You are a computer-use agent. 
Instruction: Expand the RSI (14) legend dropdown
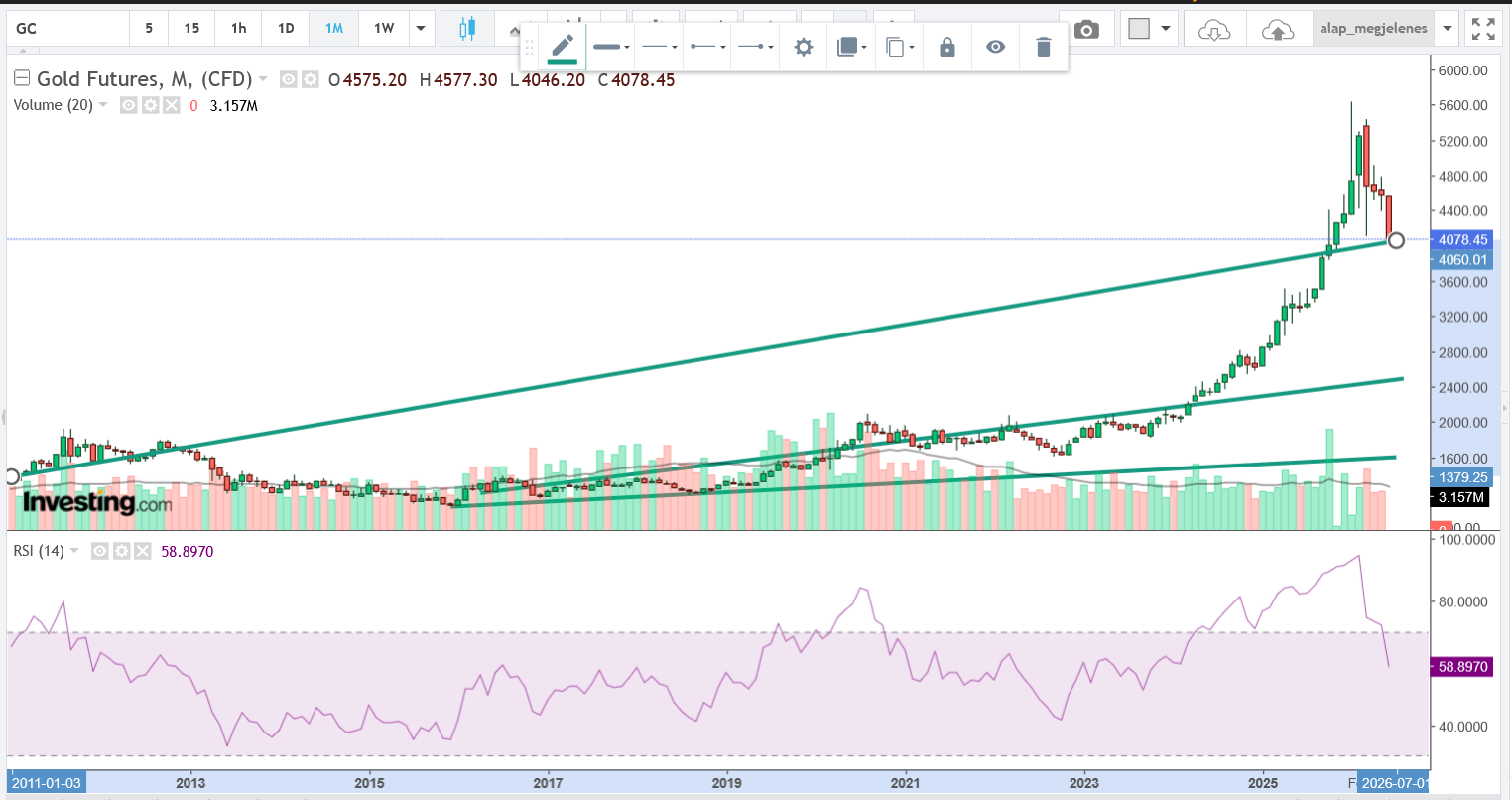75,551
